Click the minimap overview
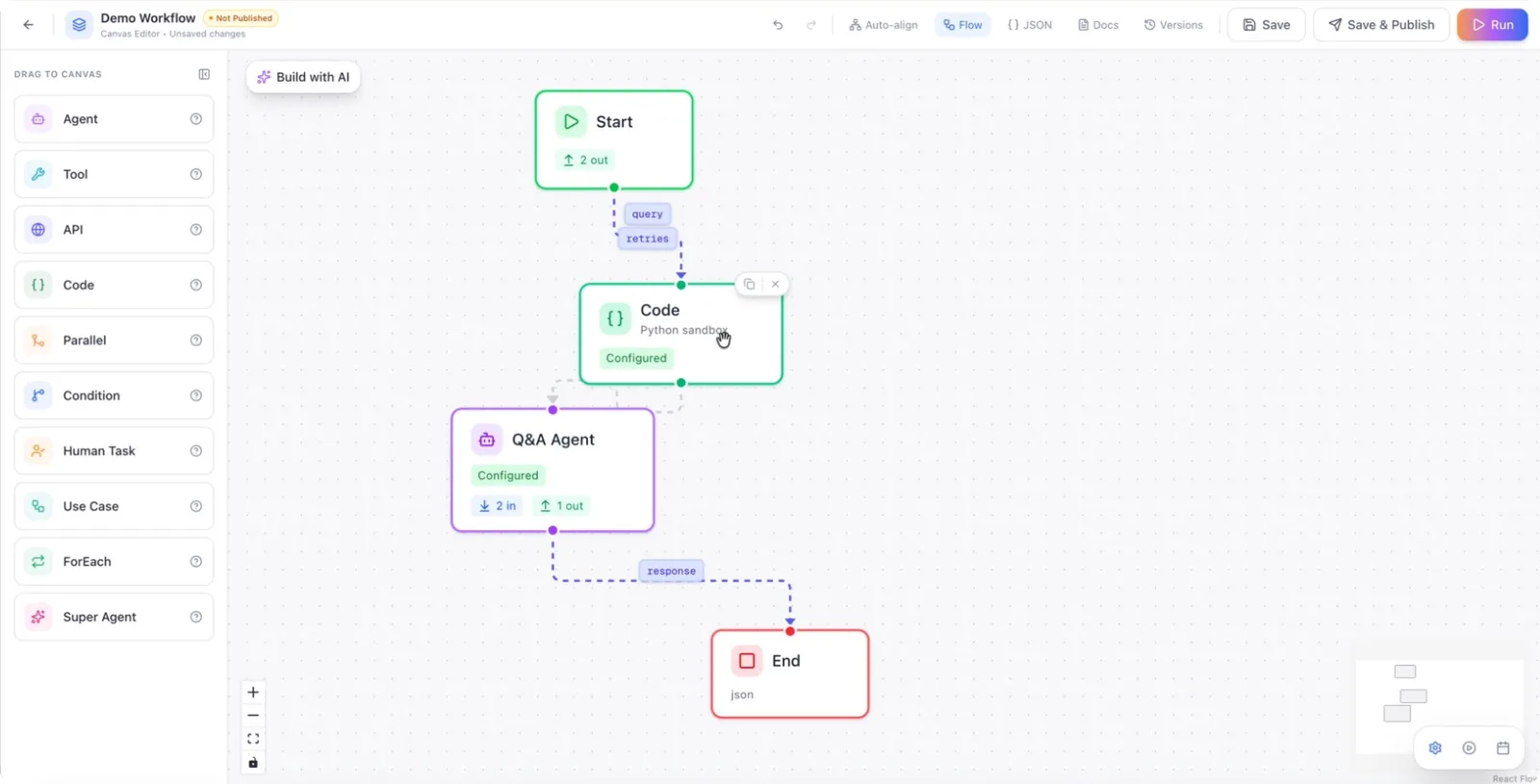This screenshot has width=1540, height=784. (1439, 706)
